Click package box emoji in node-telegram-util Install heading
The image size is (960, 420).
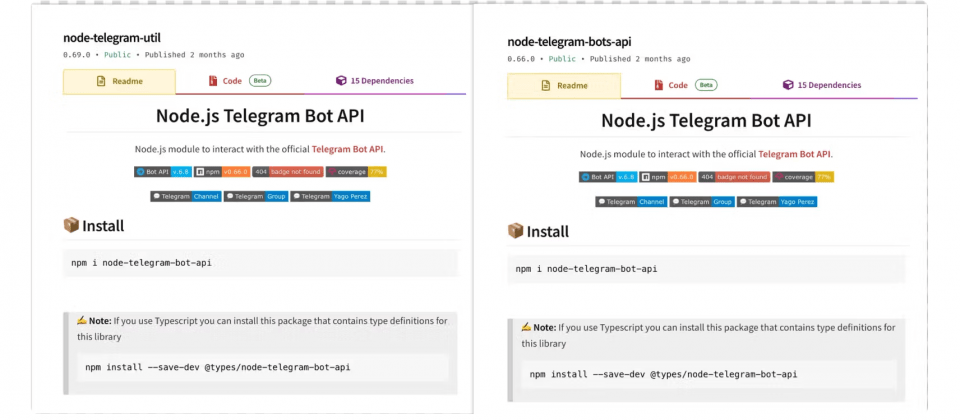point(71,225)
